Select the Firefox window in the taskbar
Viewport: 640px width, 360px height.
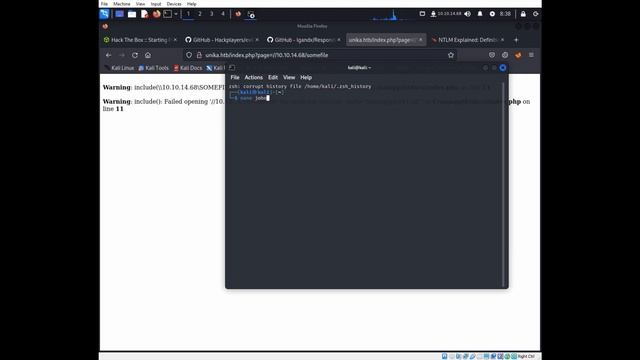(x=238, y=14)
